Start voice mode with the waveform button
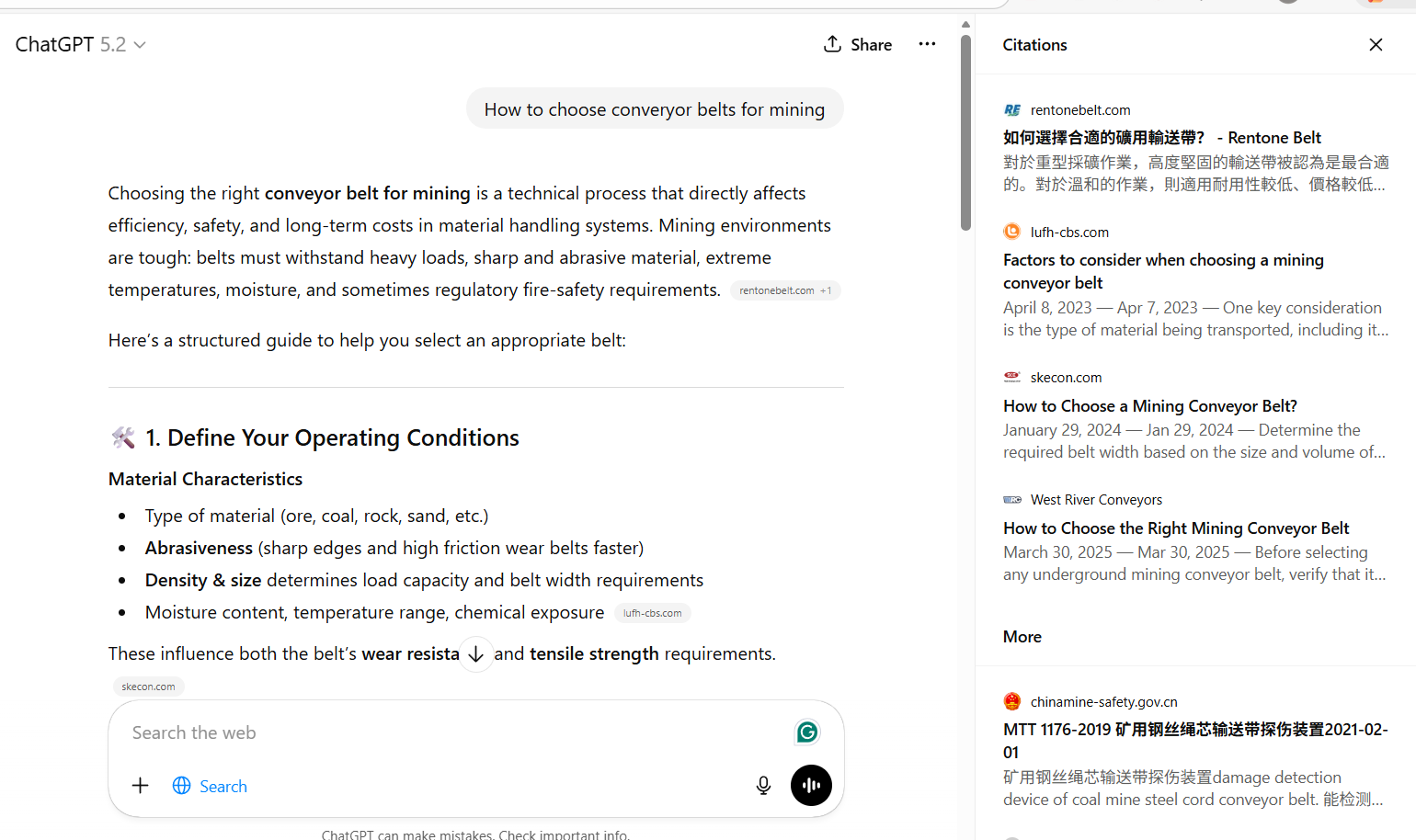This screenshot has height=840, width=1416. click(x=811, y=786)
